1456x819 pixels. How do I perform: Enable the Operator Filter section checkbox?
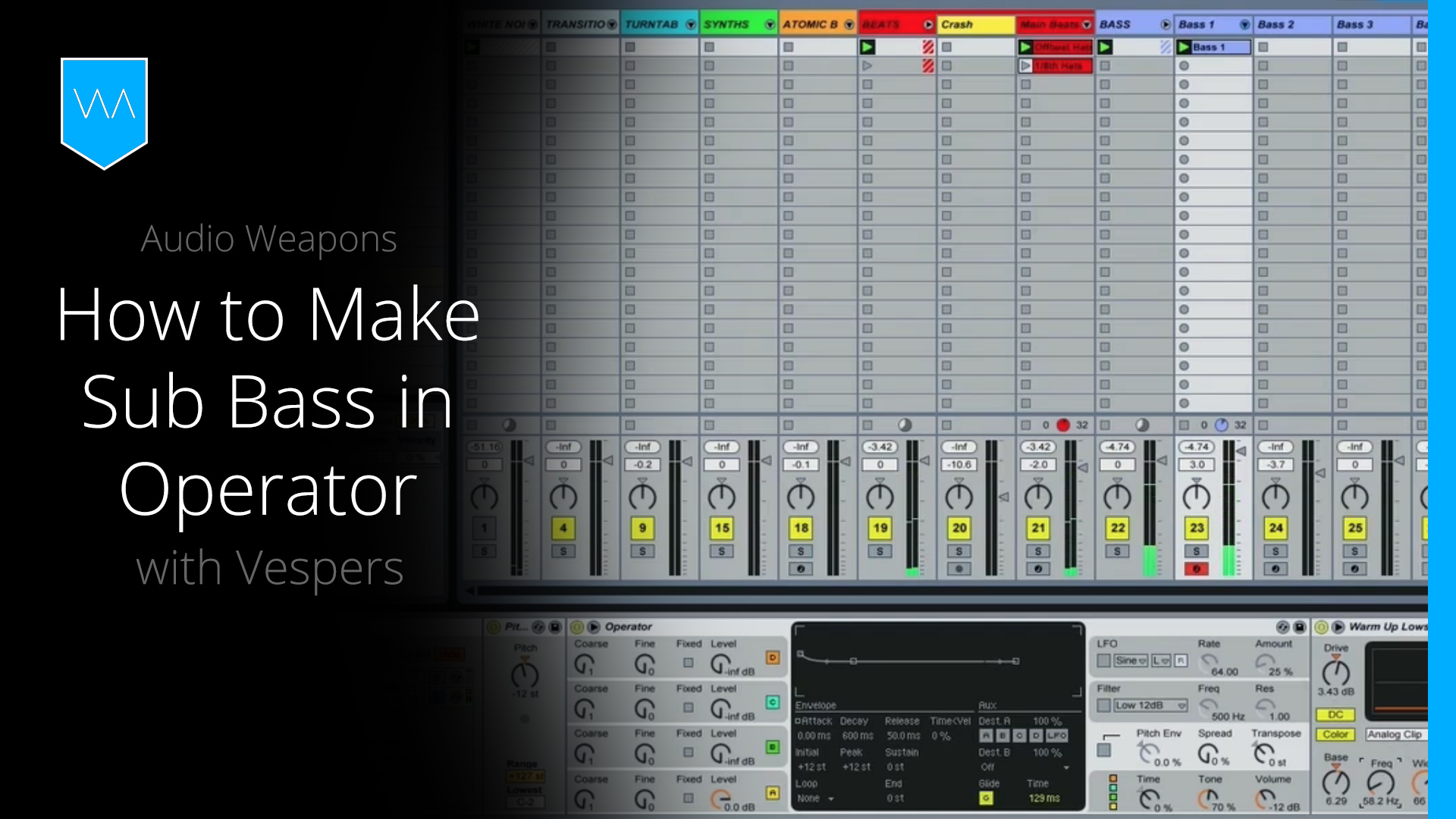(1104, 705)
